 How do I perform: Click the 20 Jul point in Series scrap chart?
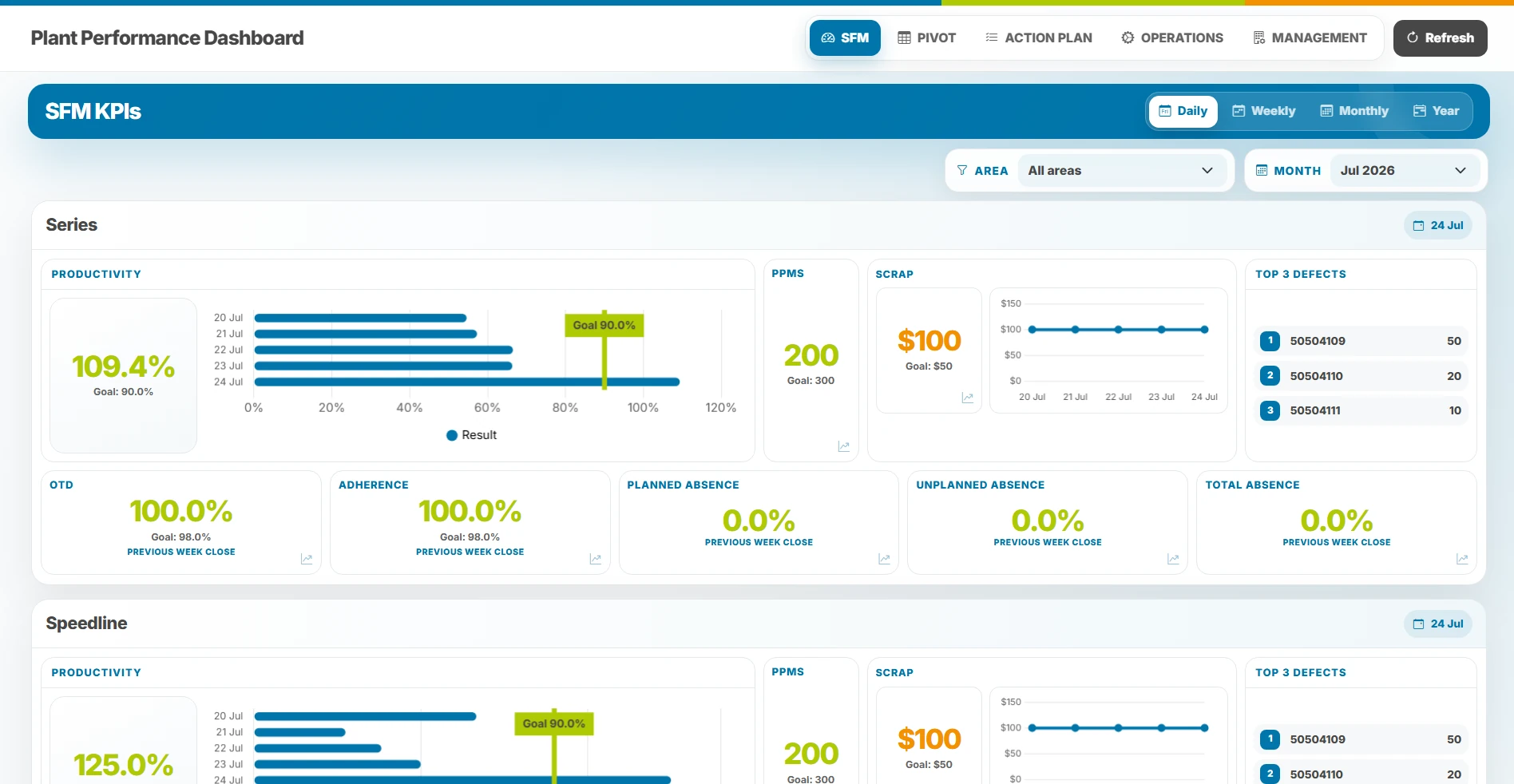pos(1032,330)
